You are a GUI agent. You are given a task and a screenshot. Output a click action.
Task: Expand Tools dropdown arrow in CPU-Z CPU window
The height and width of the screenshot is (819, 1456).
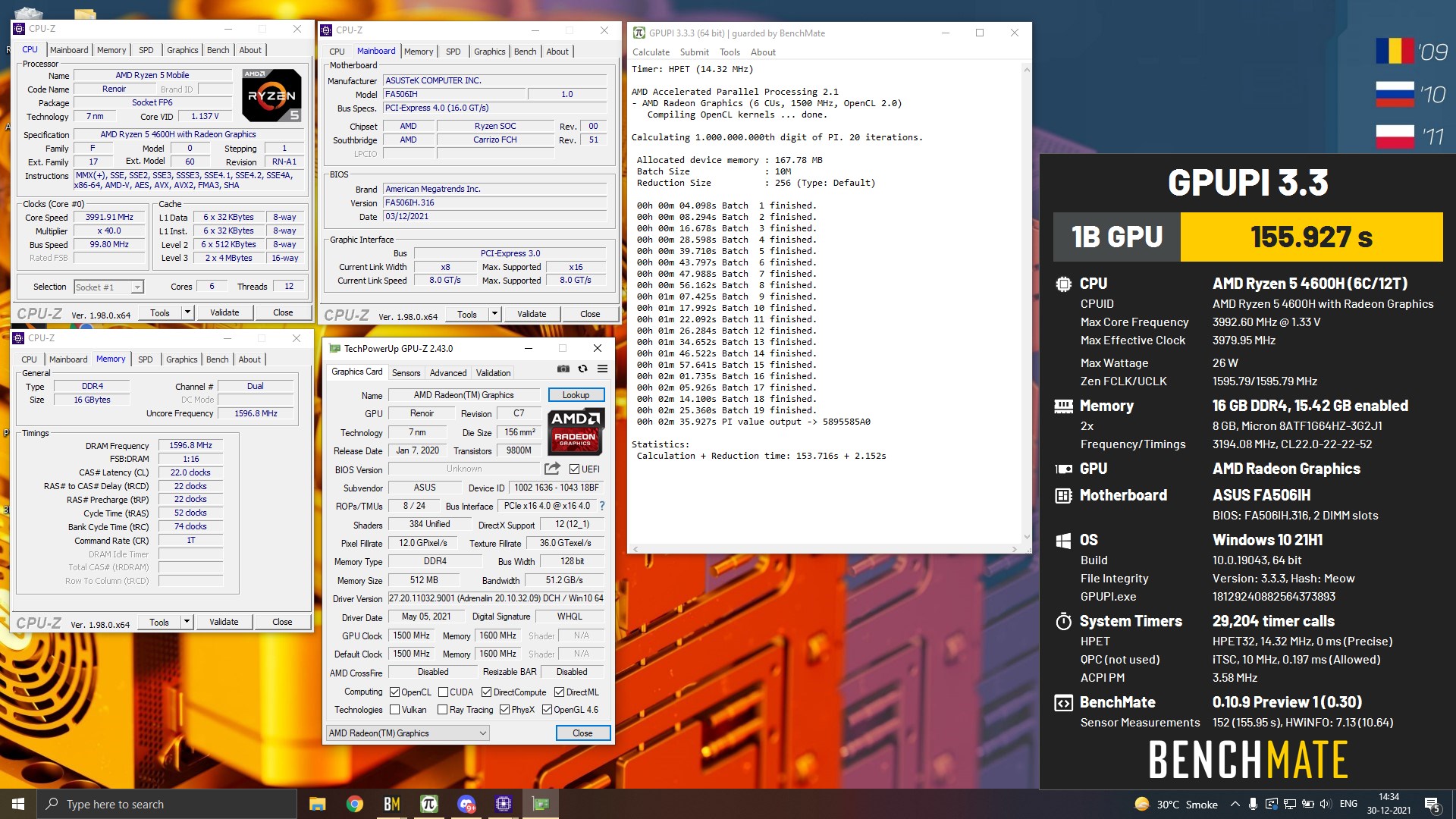[188, 312]
